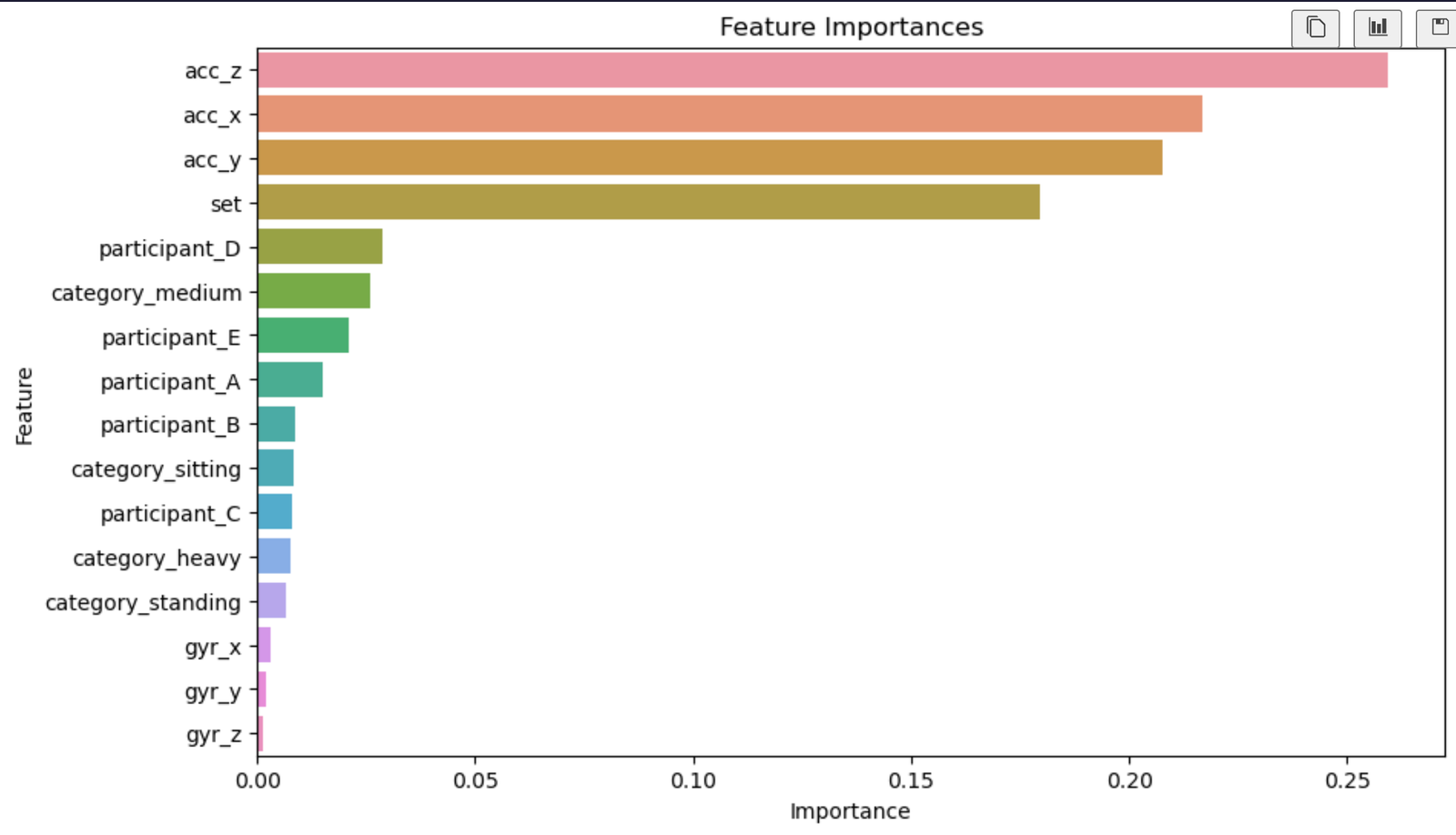
Task: Click the 0.25 x-axis tick label
Action: point(1347,780)
